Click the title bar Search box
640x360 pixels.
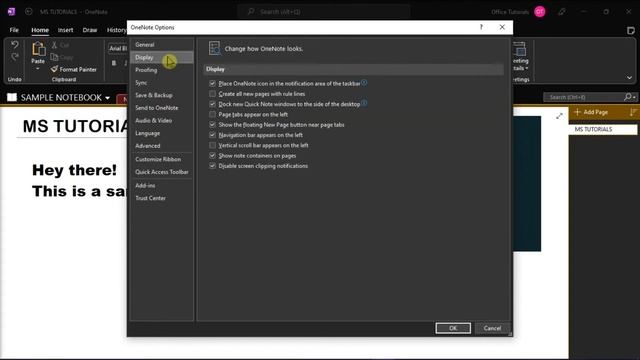click(x=324, y=11)
